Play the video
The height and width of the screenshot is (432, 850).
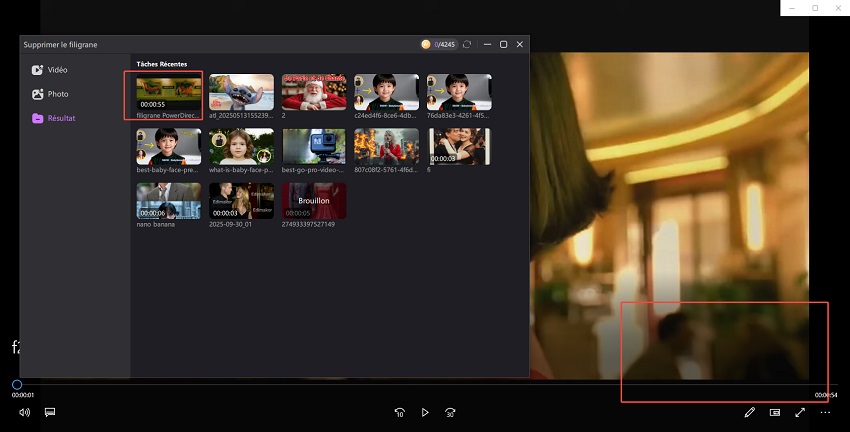point(425,412)
